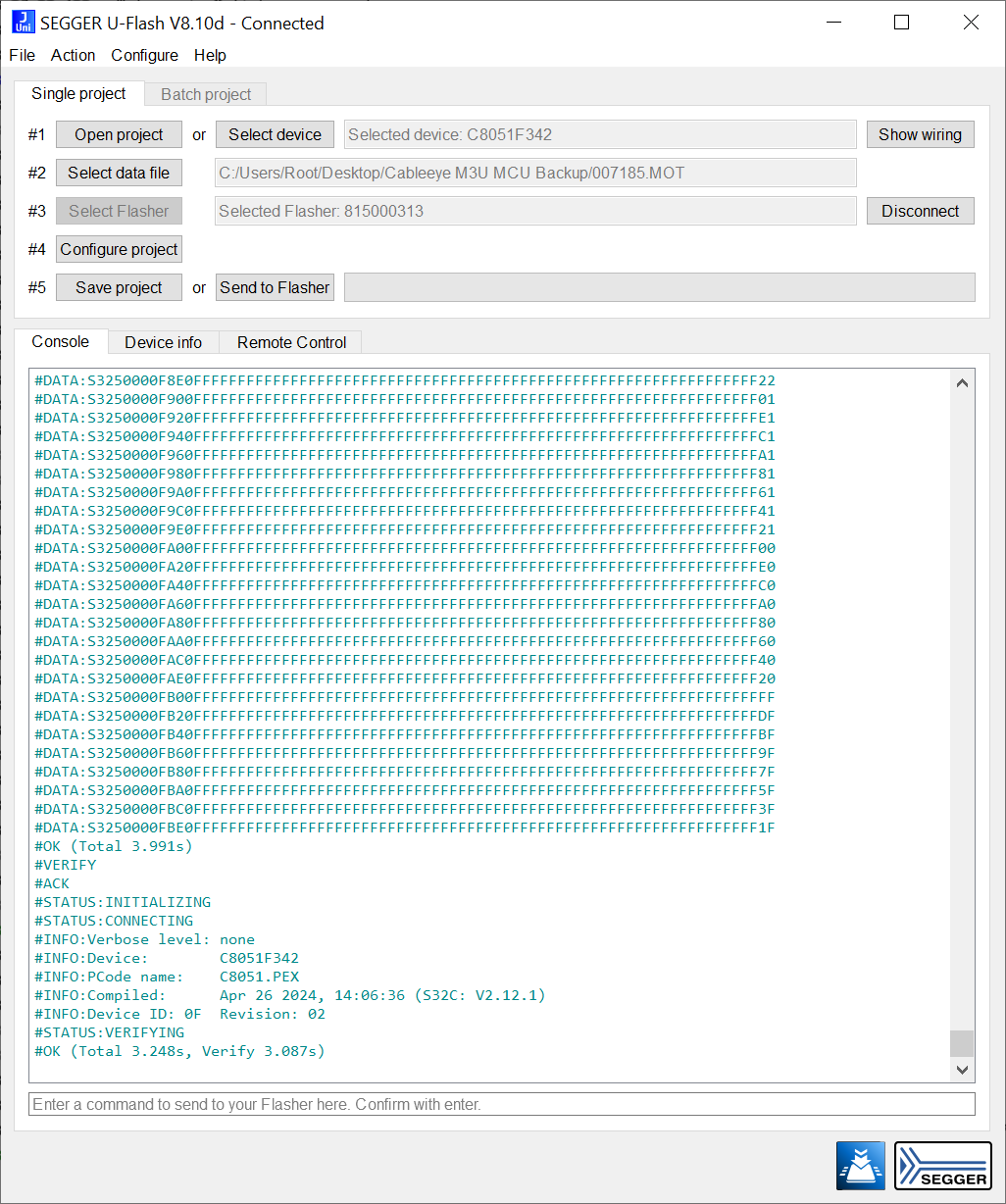Click the greyed Select Flasher button
Image resolution: width=1006 pixels, height=1204 pixels.
tap(119, 211)
